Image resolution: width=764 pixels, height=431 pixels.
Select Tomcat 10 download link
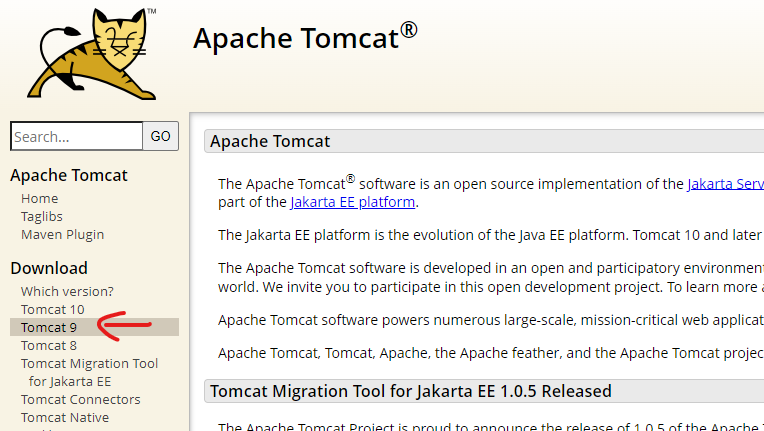click(x=53, y=309)
